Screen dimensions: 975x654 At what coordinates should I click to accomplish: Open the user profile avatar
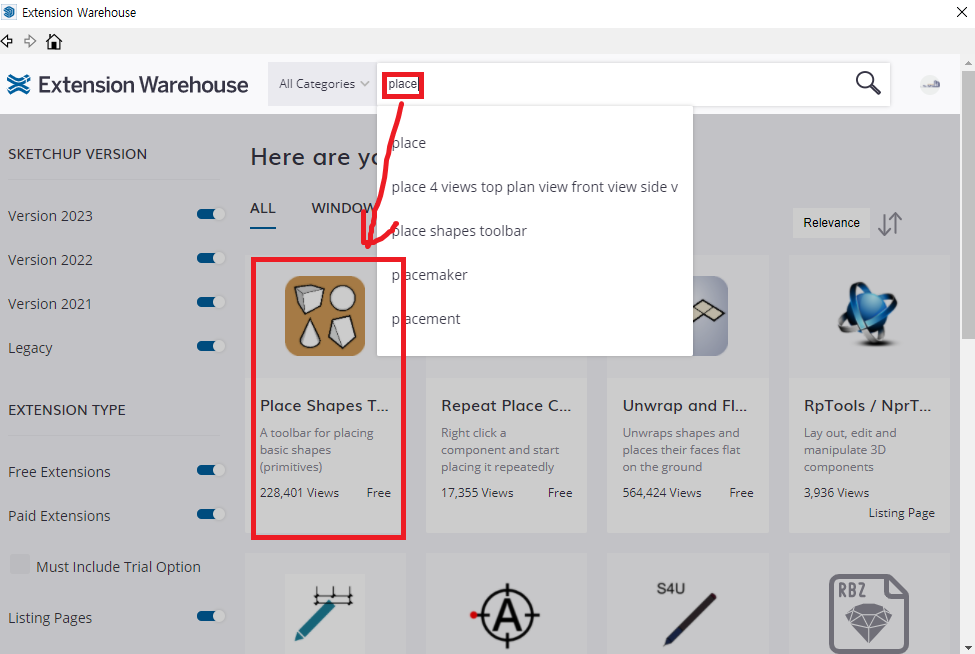(930, 85)
